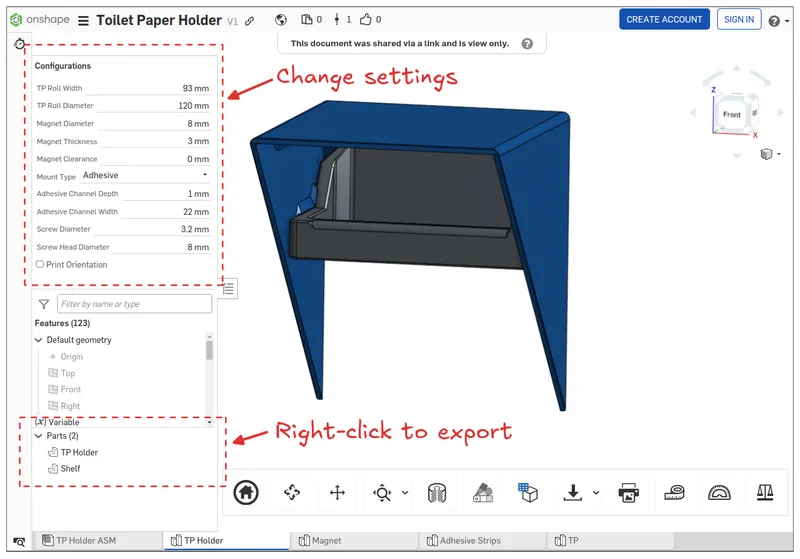Image resolution: width=800 pixels, height=559 pixels.
Task: Open the section view tool
Action: [435, 492]
